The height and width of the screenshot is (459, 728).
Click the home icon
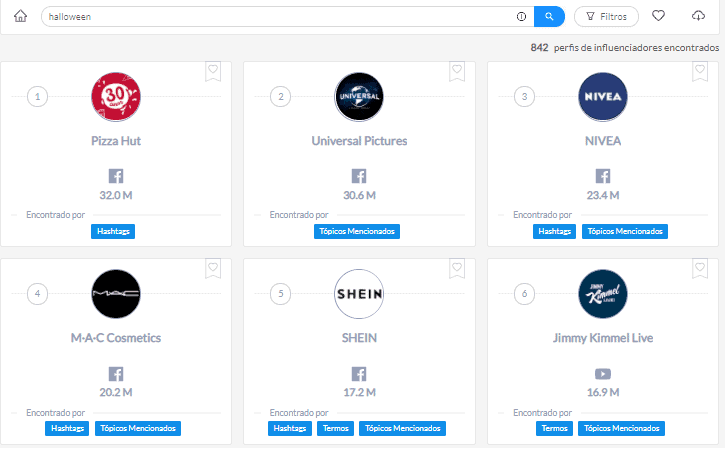pos(20,16)
